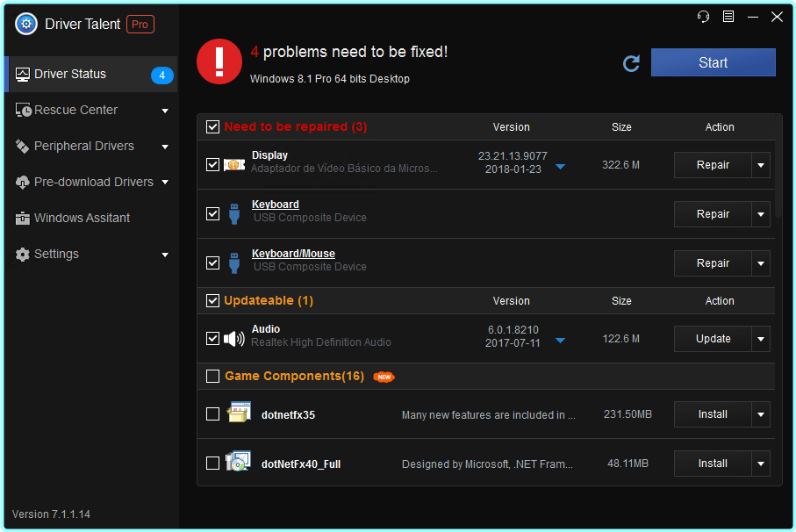Viewport: 796px width, 532px height.
Task: Click the Driver Status monitor icon
Action: click(x=22, y=74)
